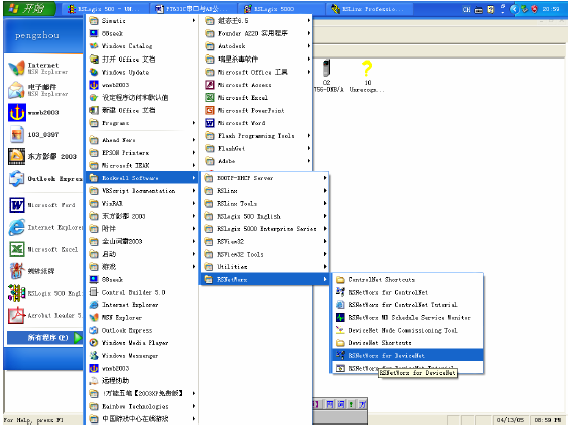Open the Adobe folder

click(257, 161)
